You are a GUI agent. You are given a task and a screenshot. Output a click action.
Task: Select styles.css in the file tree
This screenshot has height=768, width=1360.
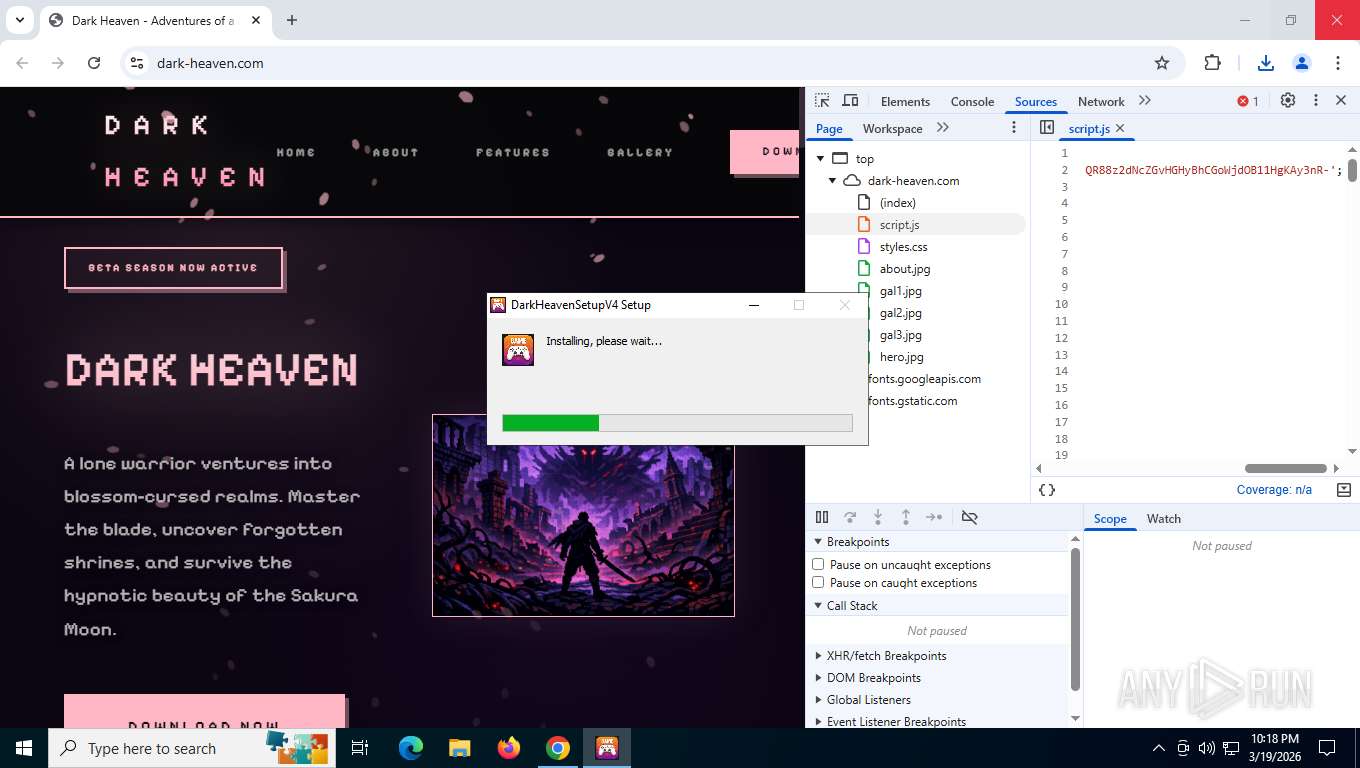(x=903, y=247)
